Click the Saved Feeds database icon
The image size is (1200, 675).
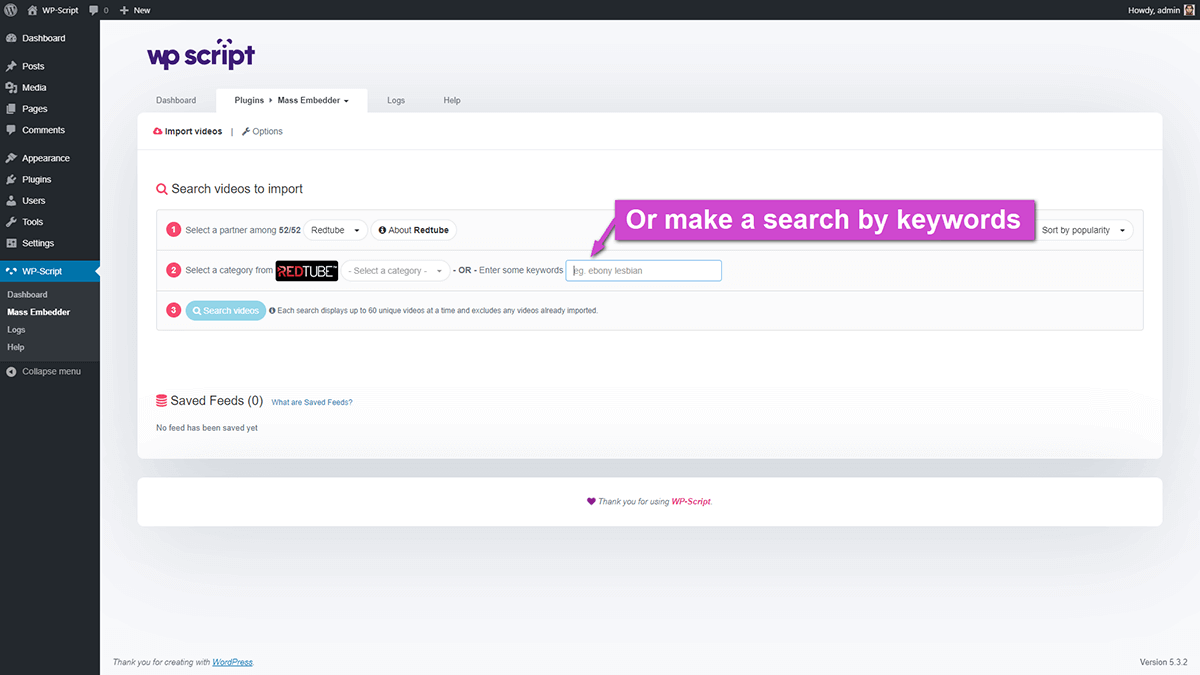[161, 401]
